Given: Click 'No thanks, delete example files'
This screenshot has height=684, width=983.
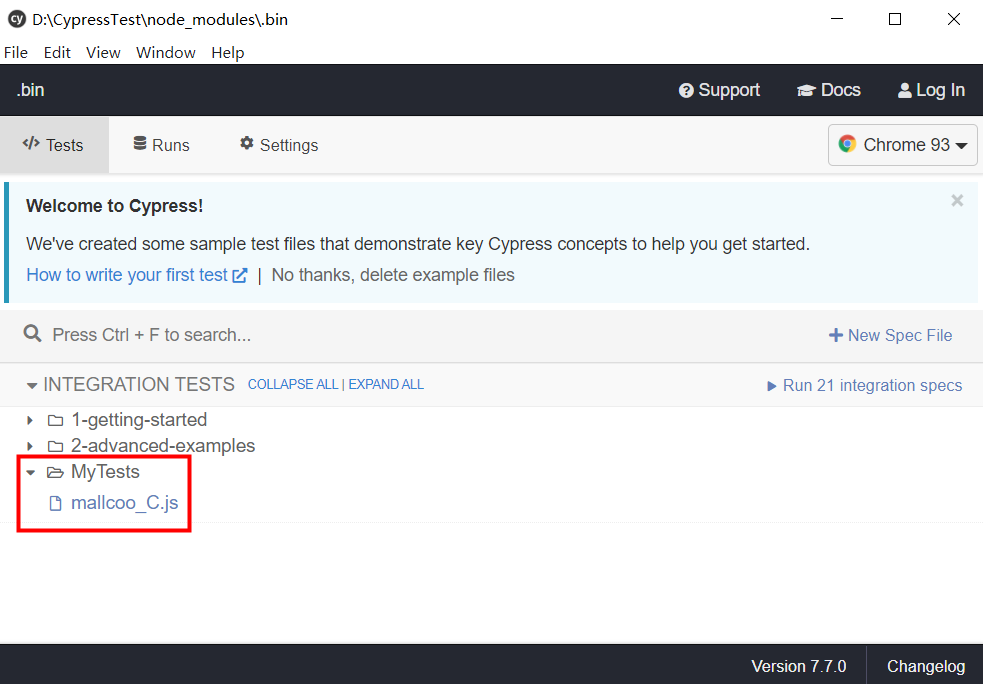Looking at the screenshot, I should 393,275.
